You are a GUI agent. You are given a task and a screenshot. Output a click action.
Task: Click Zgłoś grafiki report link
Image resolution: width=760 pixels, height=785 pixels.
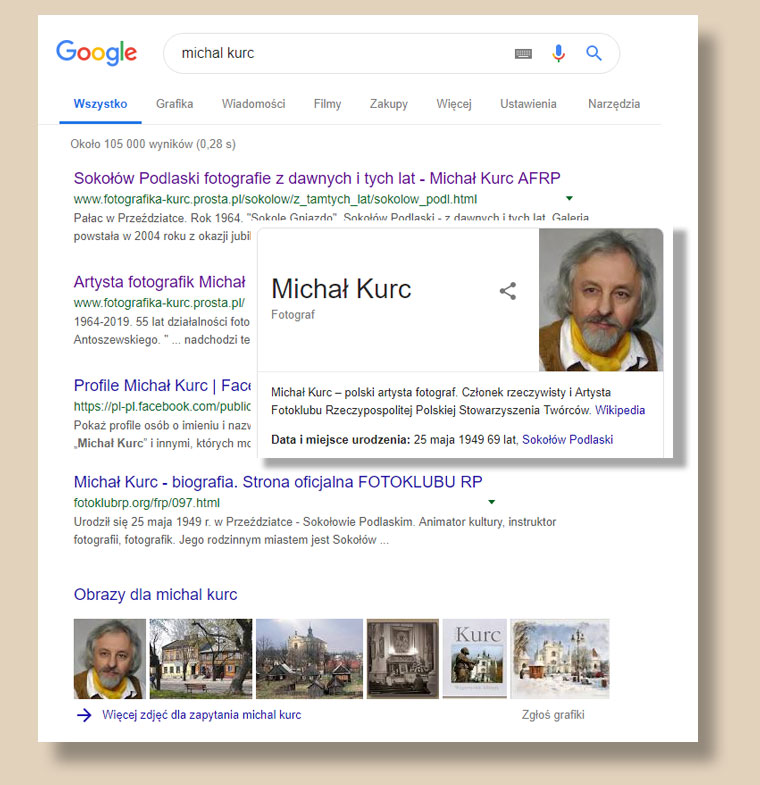click(553, 715)
